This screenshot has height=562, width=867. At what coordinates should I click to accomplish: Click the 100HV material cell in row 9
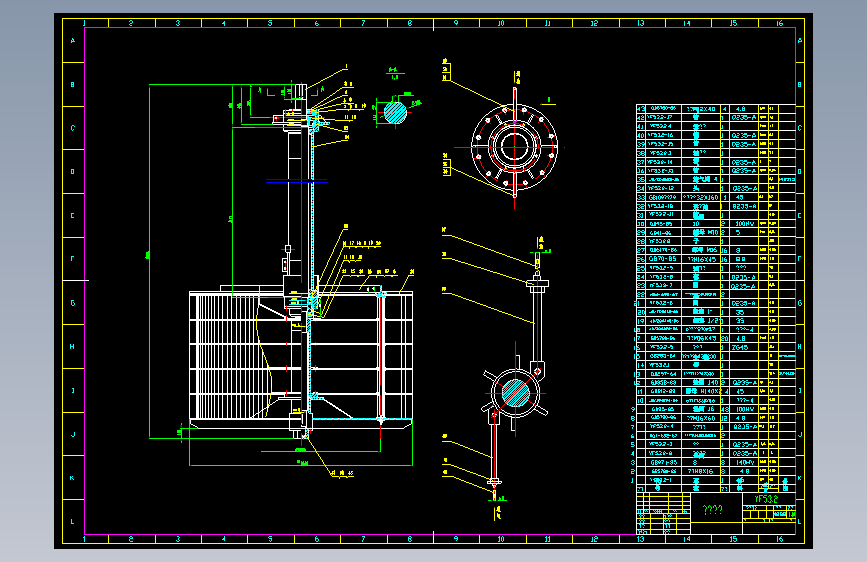coord(744,409)
